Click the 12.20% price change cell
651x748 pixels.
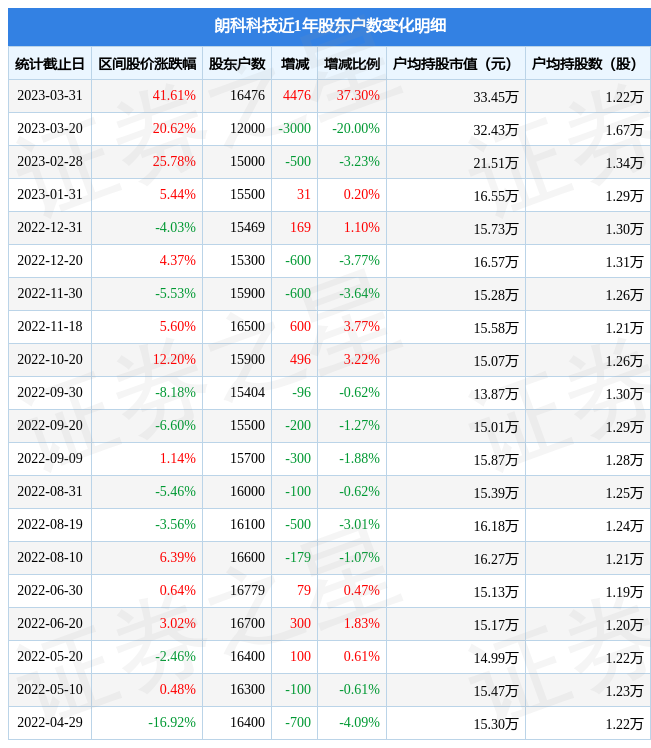pos(174,359)
